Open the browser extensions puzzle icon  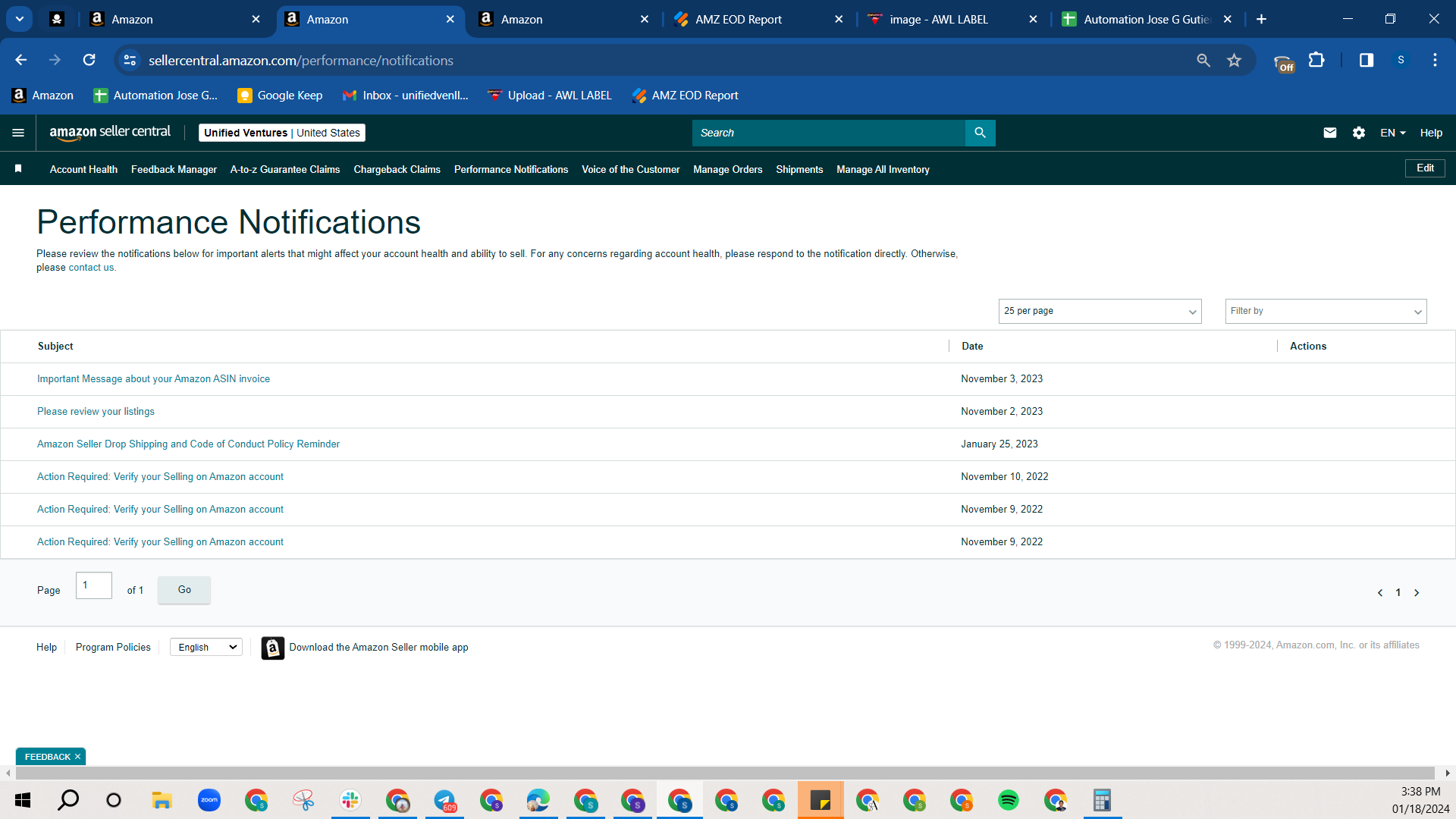click(1317, 60)
